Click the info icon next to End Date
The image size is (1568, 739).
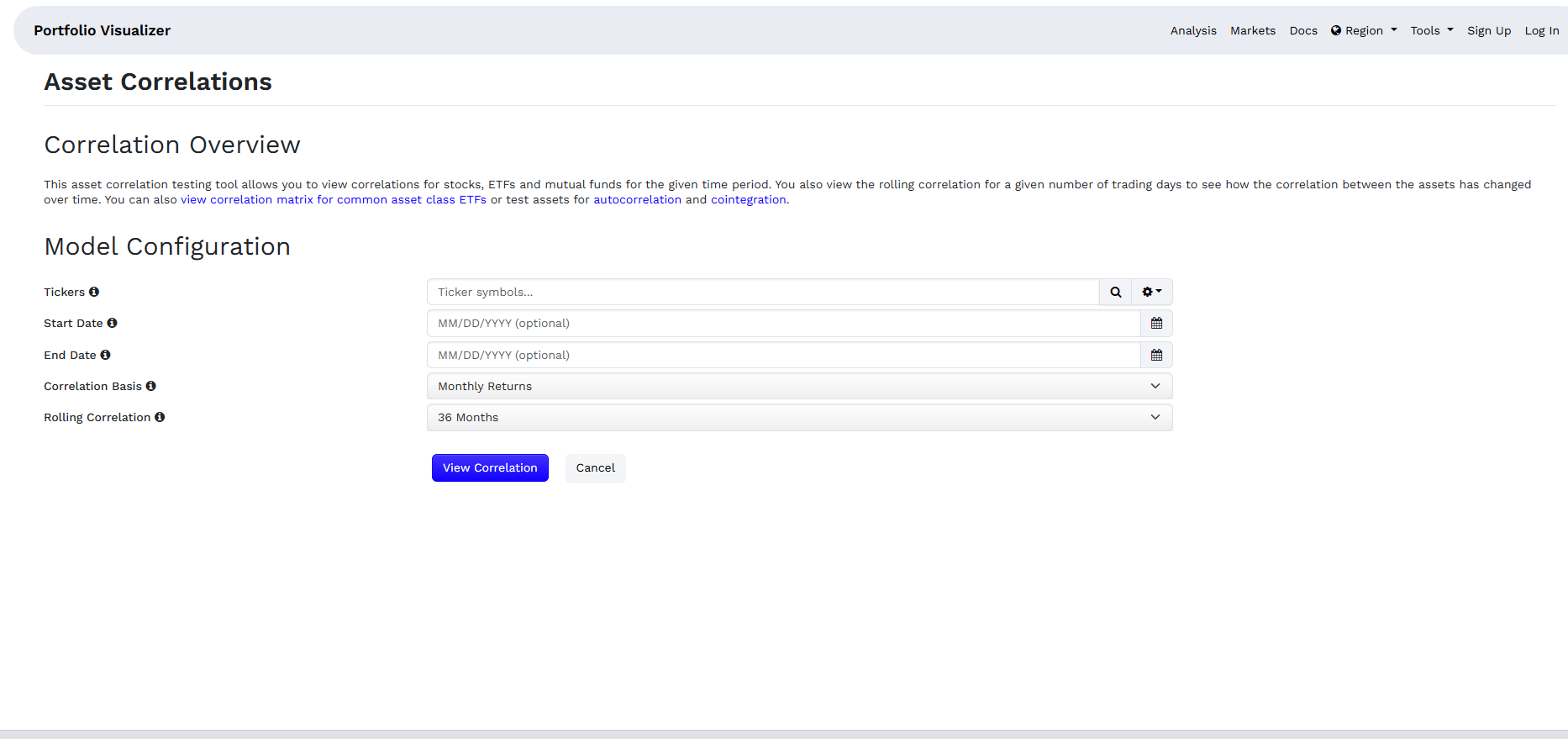coord(105,355)
